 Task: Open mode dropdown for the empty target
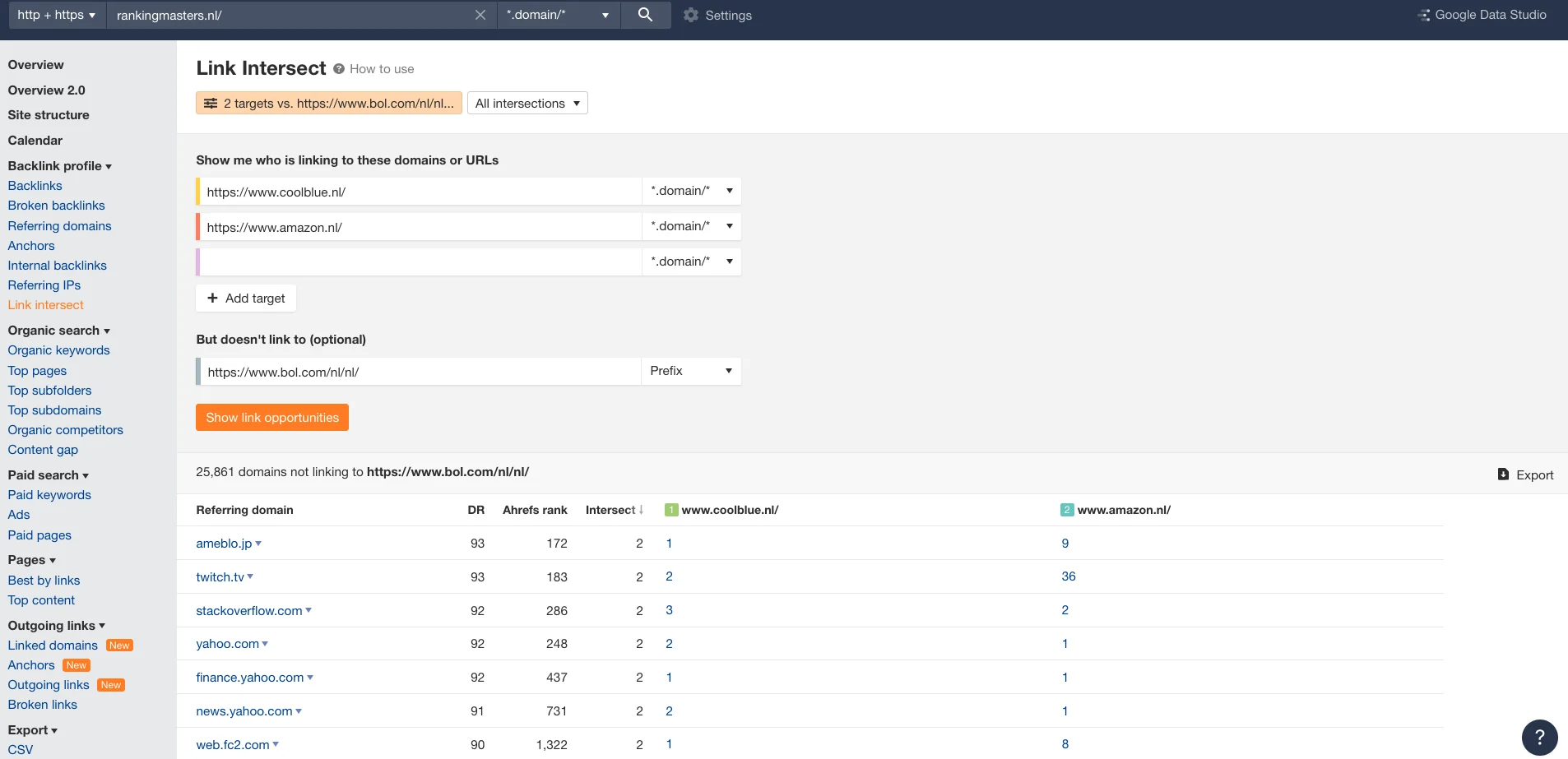click(x=691, y=261)
